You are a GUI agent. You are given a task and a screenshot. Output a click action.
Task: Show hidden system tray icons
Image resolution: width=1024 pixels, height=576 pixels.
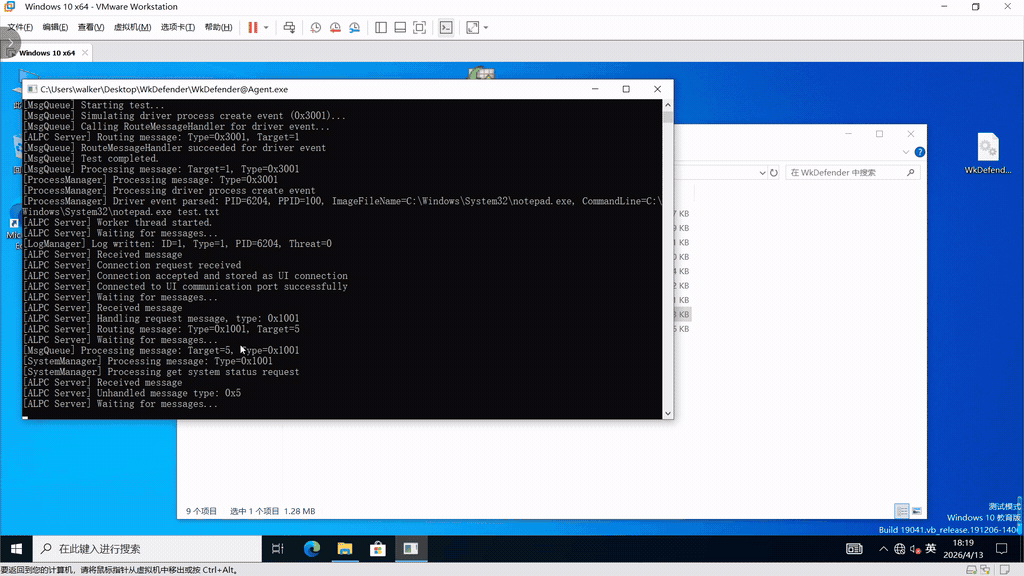pos(883,549)
